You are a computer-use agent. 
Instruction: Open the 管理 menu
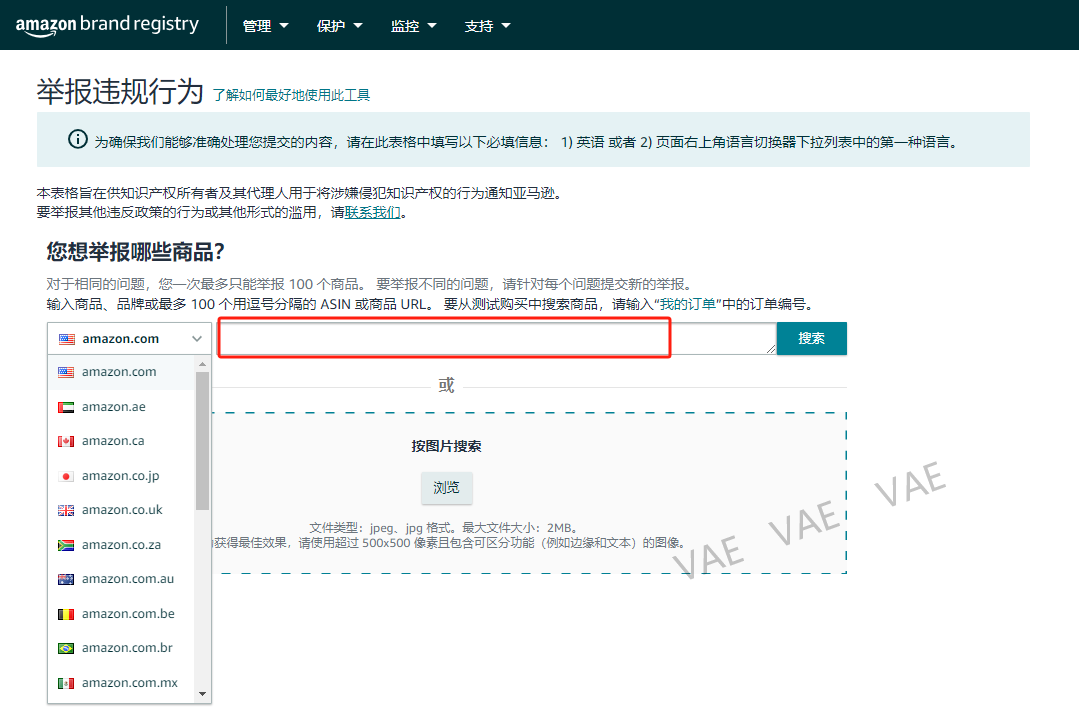(x=265, y=26)
